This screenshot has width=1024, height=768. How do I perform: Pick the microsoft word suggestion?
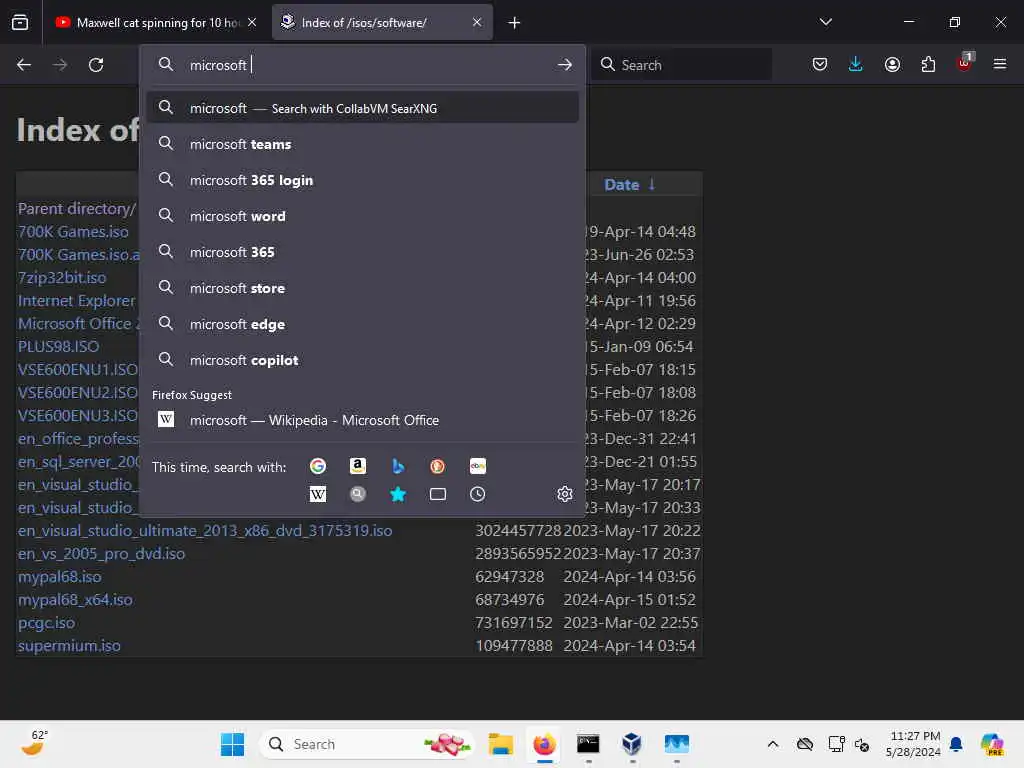[x=363, y=216]
